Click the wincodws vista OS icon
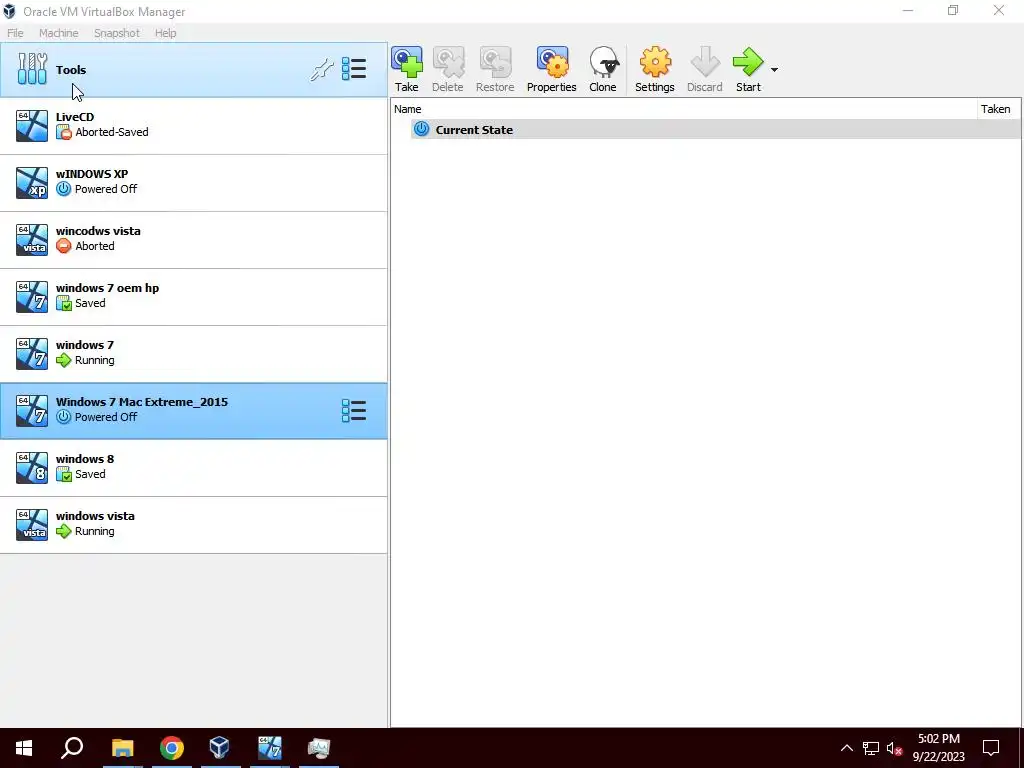 click(x=32, y=240)
